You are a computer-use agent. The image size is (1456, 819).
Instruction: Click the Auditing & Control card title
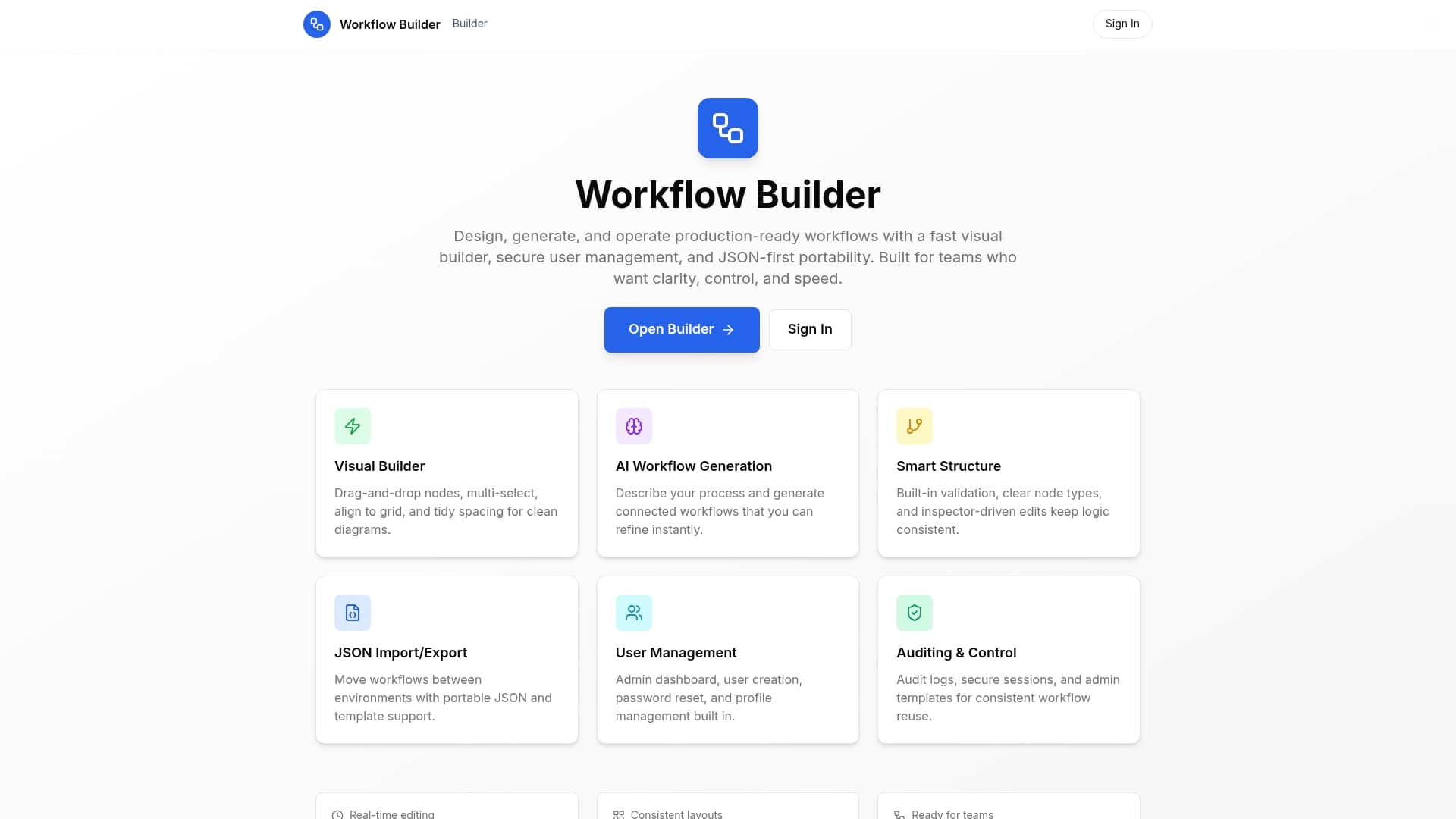pyautogui.click(x=956, y=653)
